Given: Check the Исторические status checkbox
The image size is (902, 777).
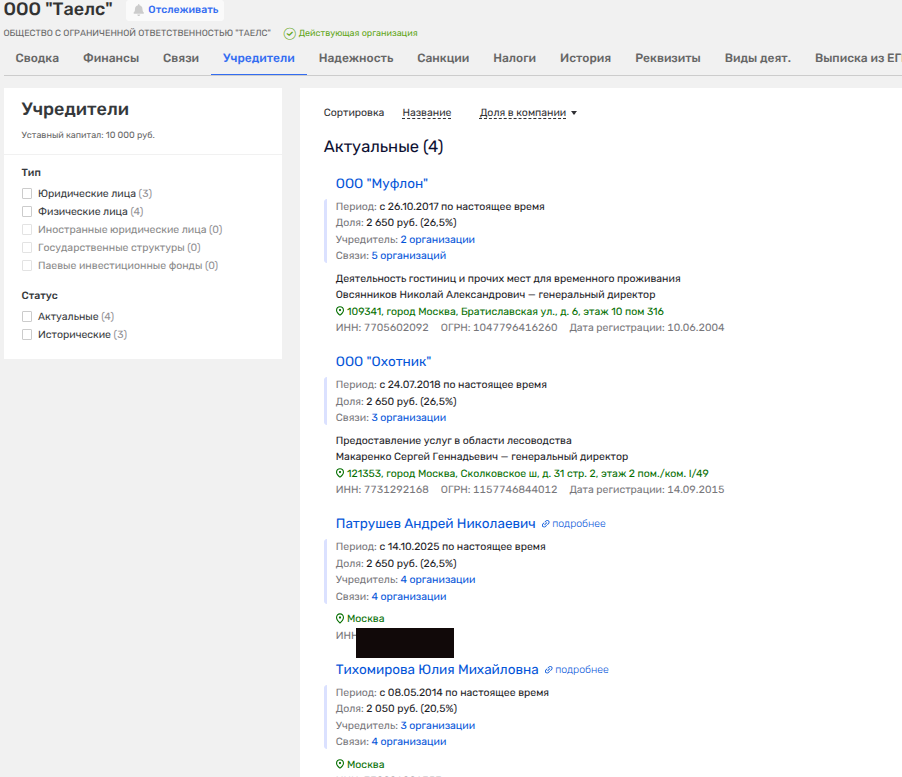Looking at the screenshot, I should pyautogui.click(x=28, y=334).
